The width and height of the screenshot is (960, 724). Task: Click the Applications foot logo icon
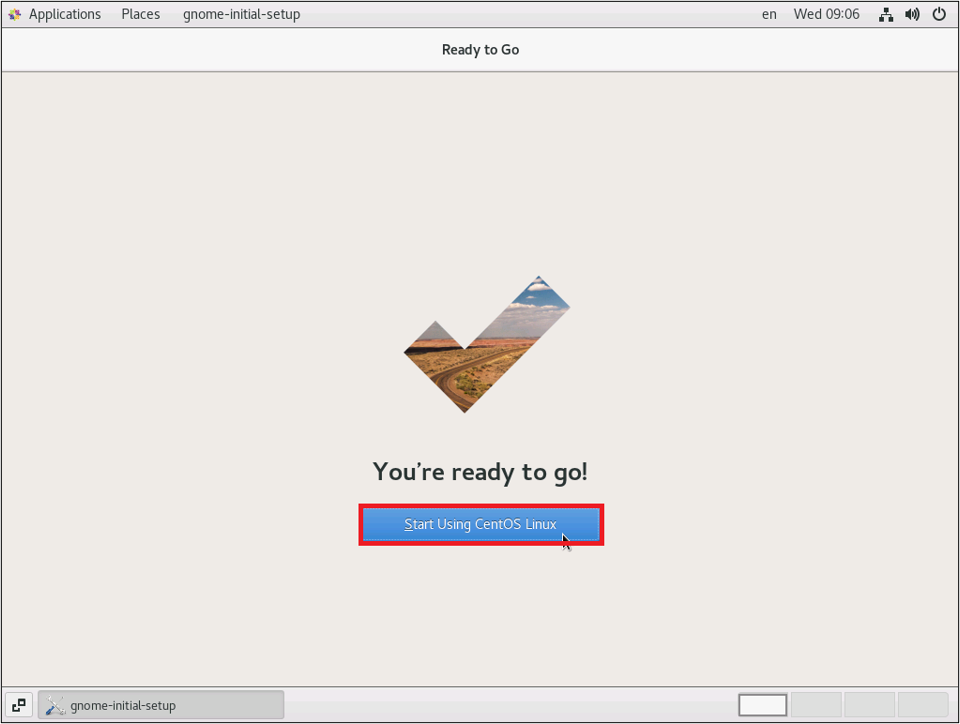pos(15,14)
